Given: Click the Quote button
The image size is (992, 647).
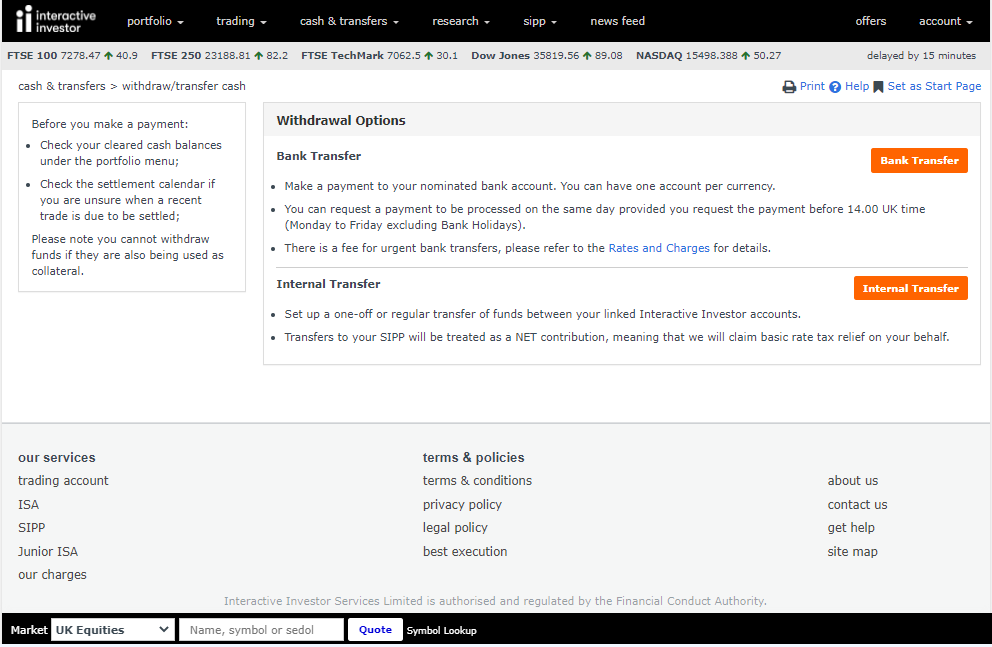Looking at the screenshot, I should tap(375, 630).
